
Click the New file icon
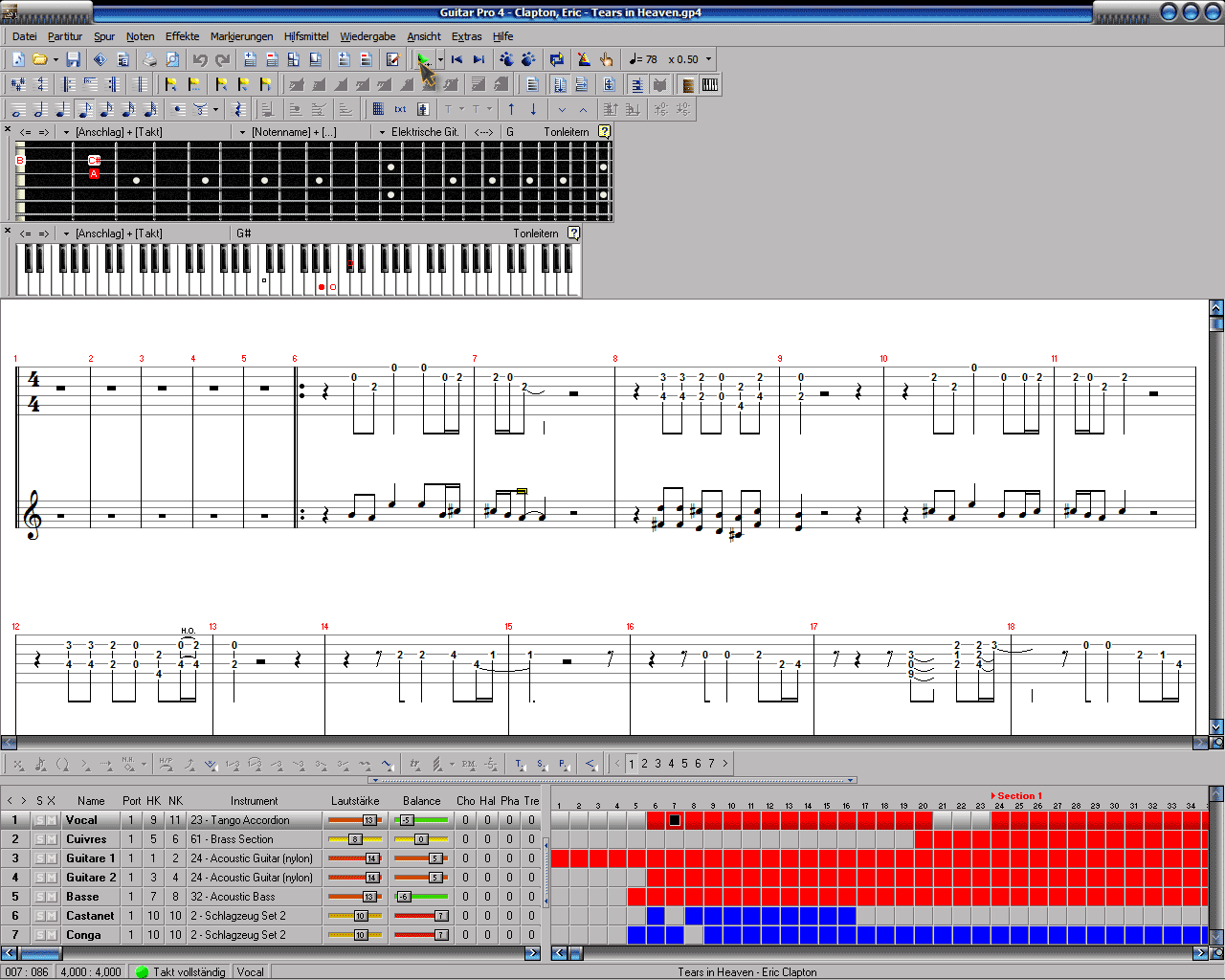18,59
